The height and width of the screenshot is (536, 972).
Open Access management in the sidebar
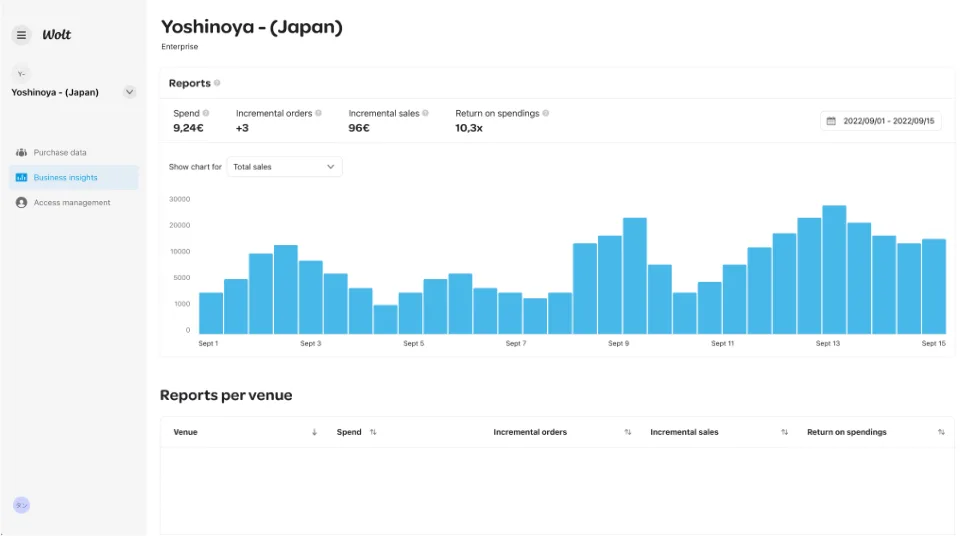point(74,203)
